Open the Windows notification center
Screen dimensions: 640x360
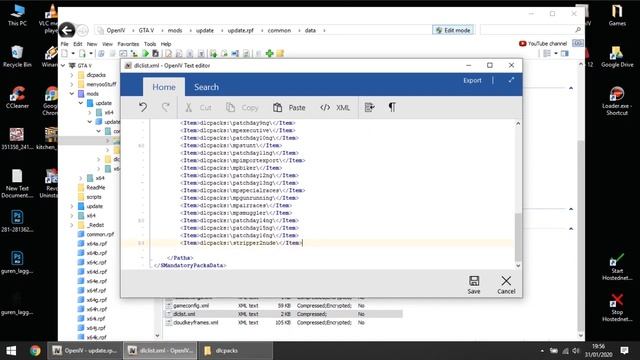[x=624, y=351]
